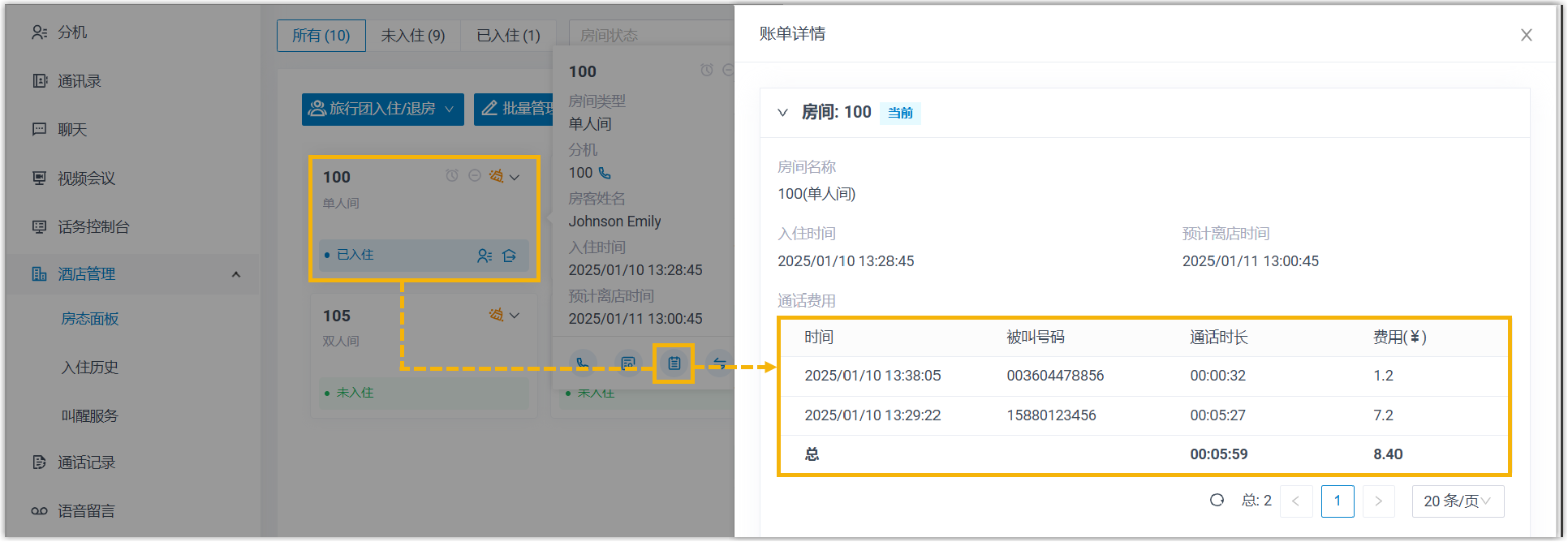Click the 房间状态 filter field
The width and height of the screenshot is (1568, 542).
coord(649,36)
